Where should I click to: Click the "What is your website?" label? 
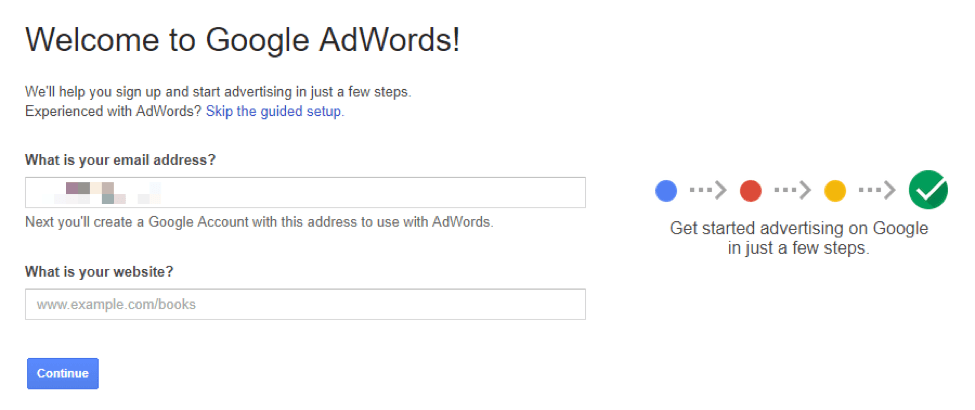click(x=99, y=272)
